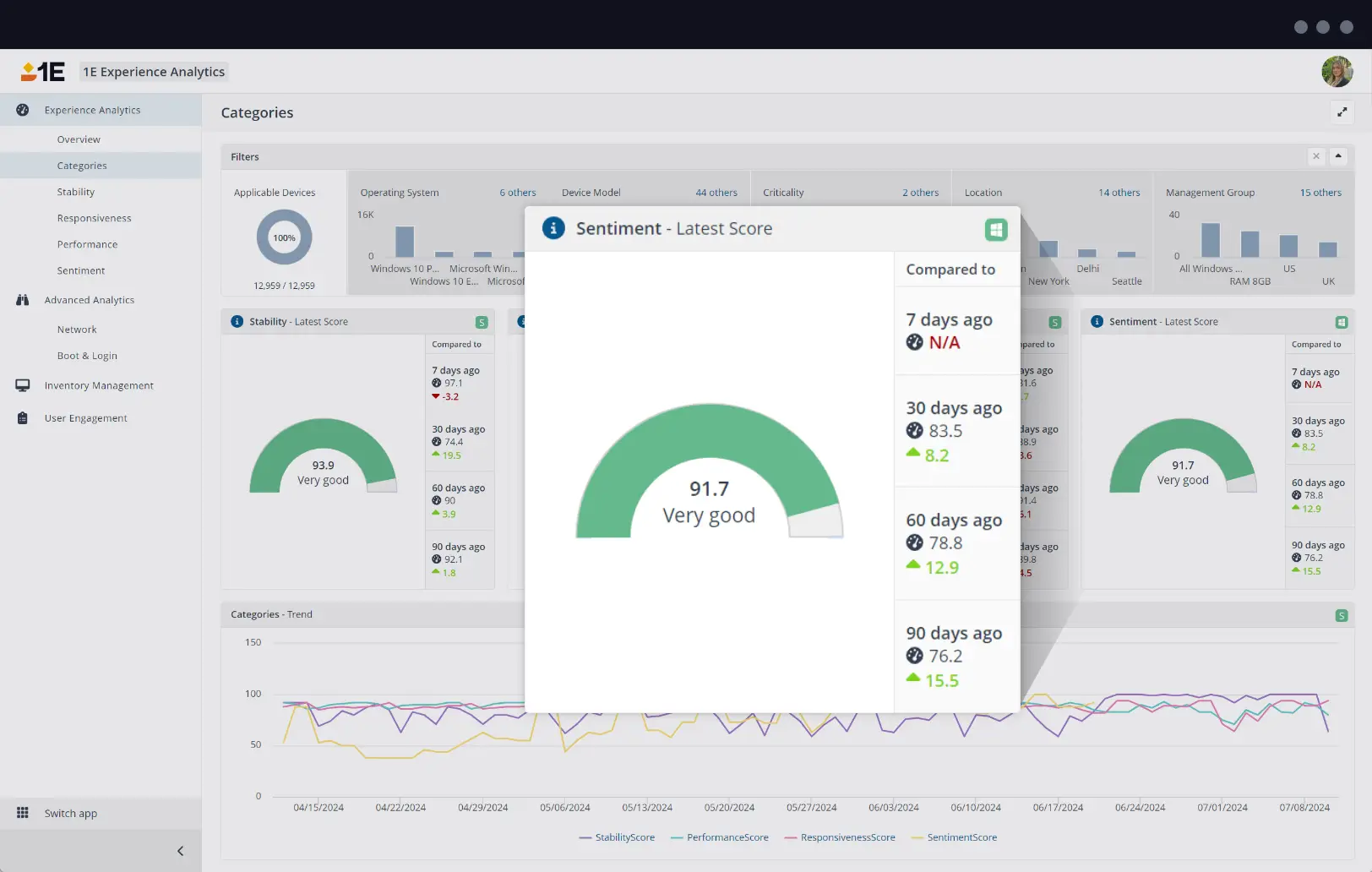Open the grid icon in the Sentiment dialog

pos(997,228)
